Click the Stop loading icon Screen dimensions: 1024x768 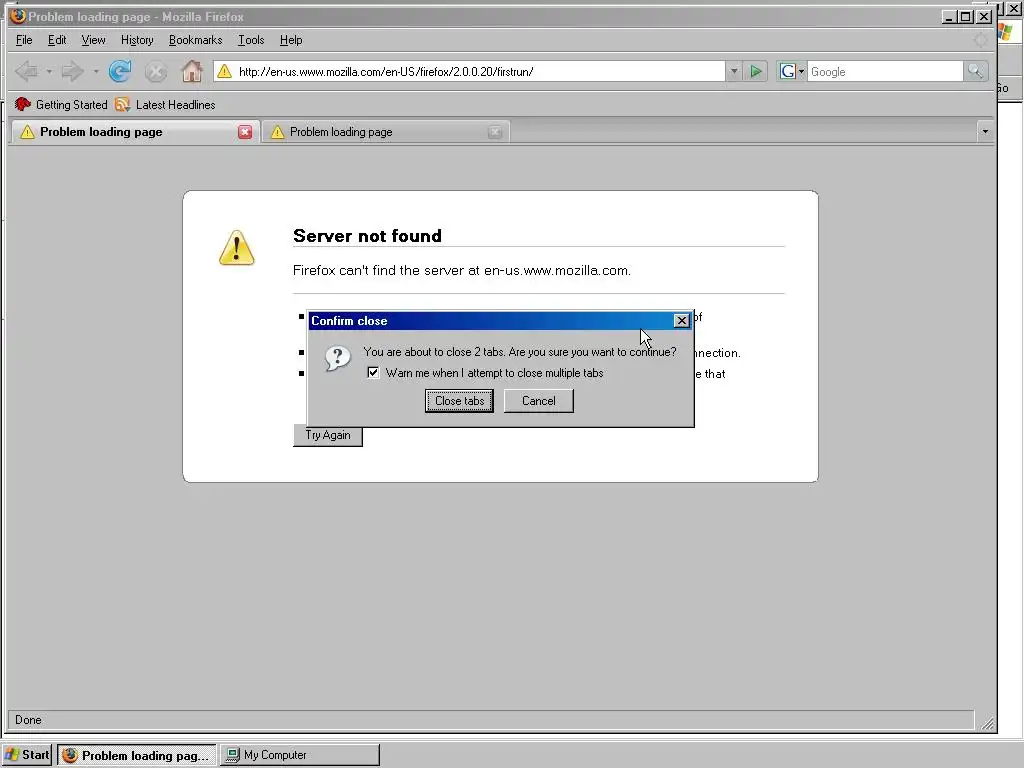(x=155, y=71)
